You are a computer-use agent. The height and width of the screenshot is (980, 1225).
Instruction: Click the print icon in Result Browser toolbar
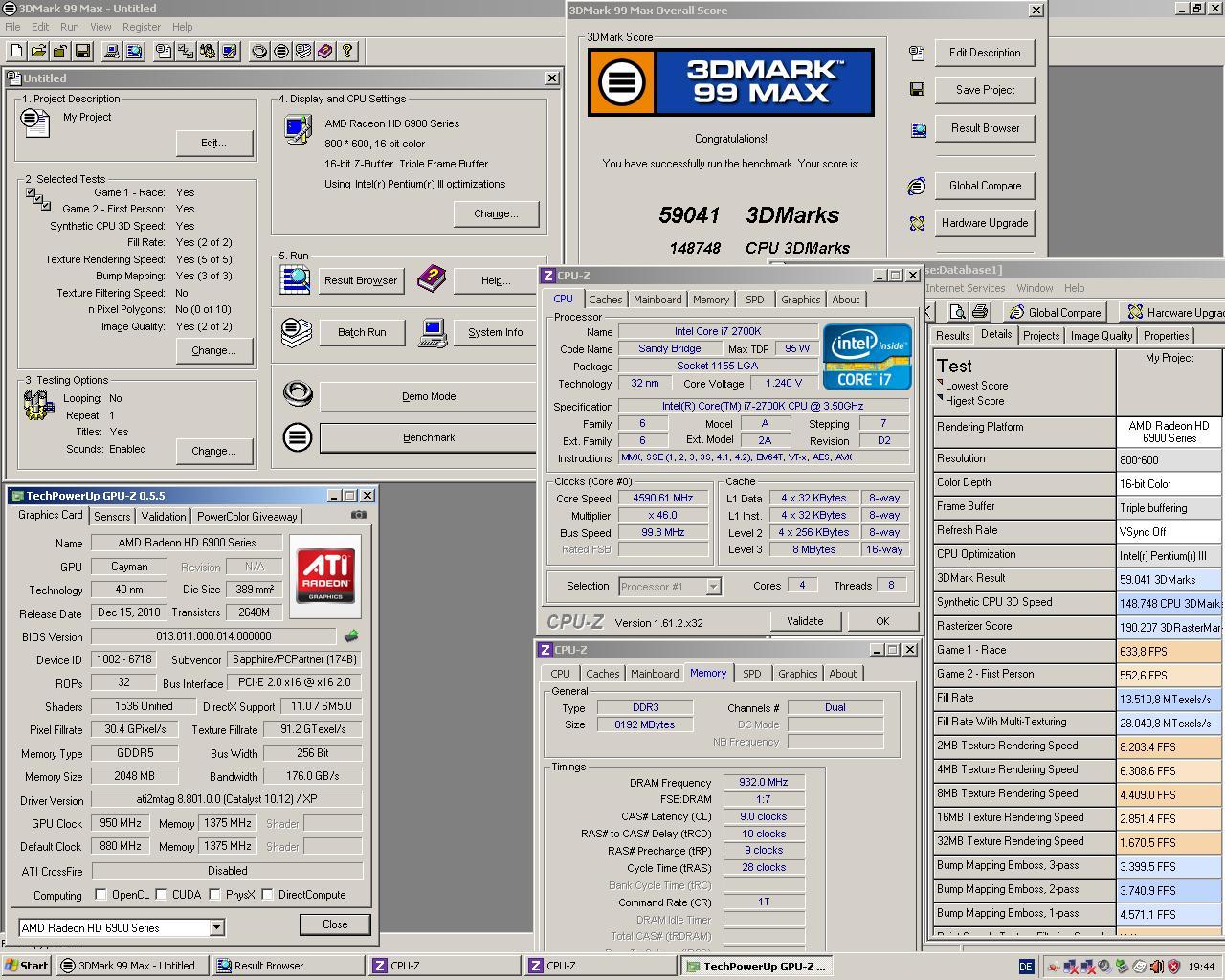click(x=979, y=312)
